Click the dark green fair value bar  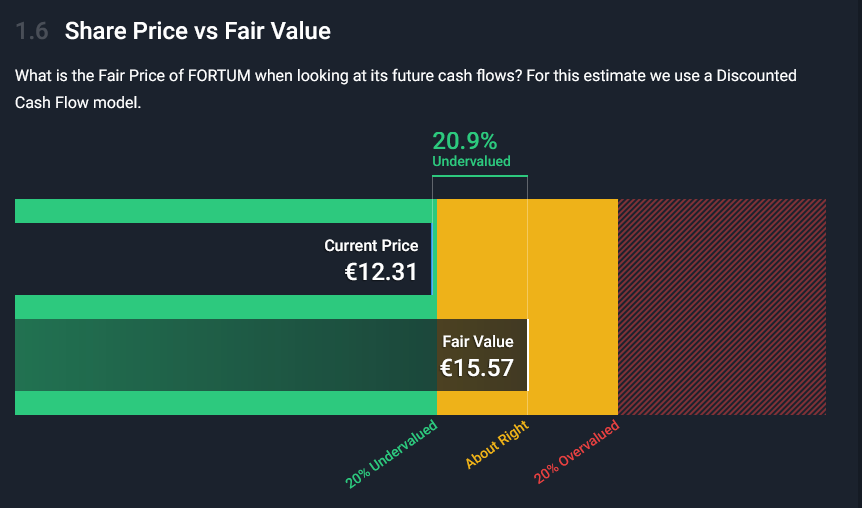click(225, 355)
